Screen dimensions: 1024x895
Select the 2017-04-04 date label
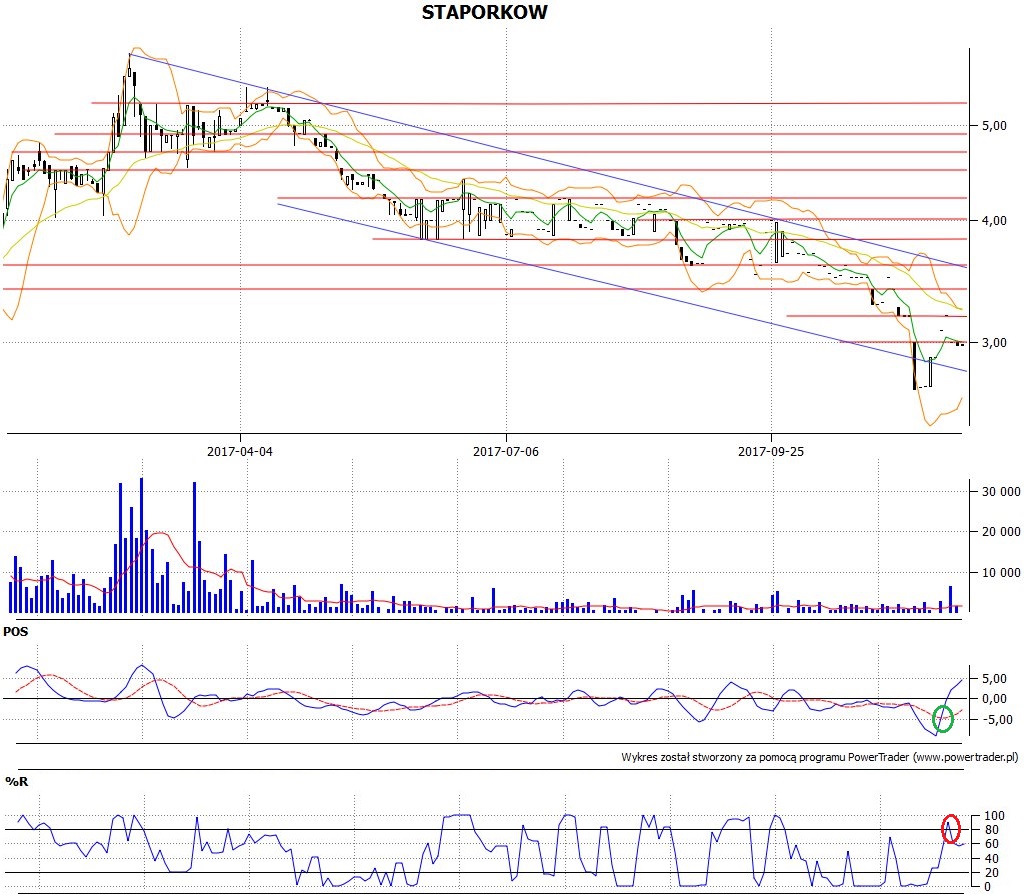pyautogui.click(x=240, y=451)
